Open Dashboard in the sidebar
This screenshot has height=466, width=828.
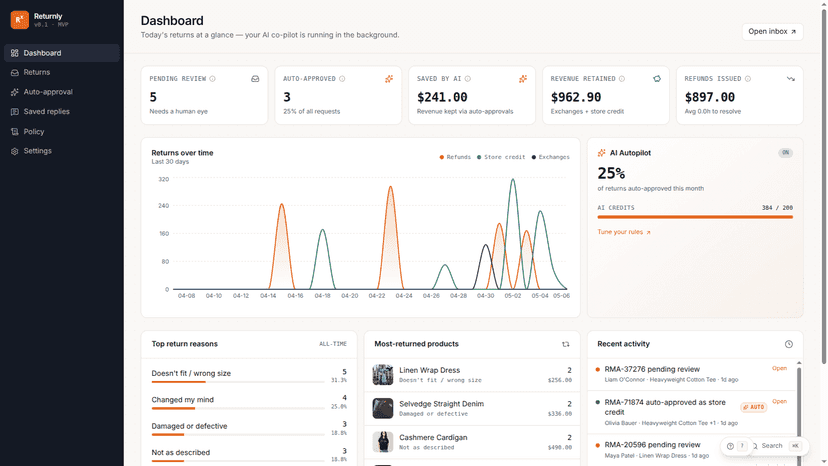62,53
